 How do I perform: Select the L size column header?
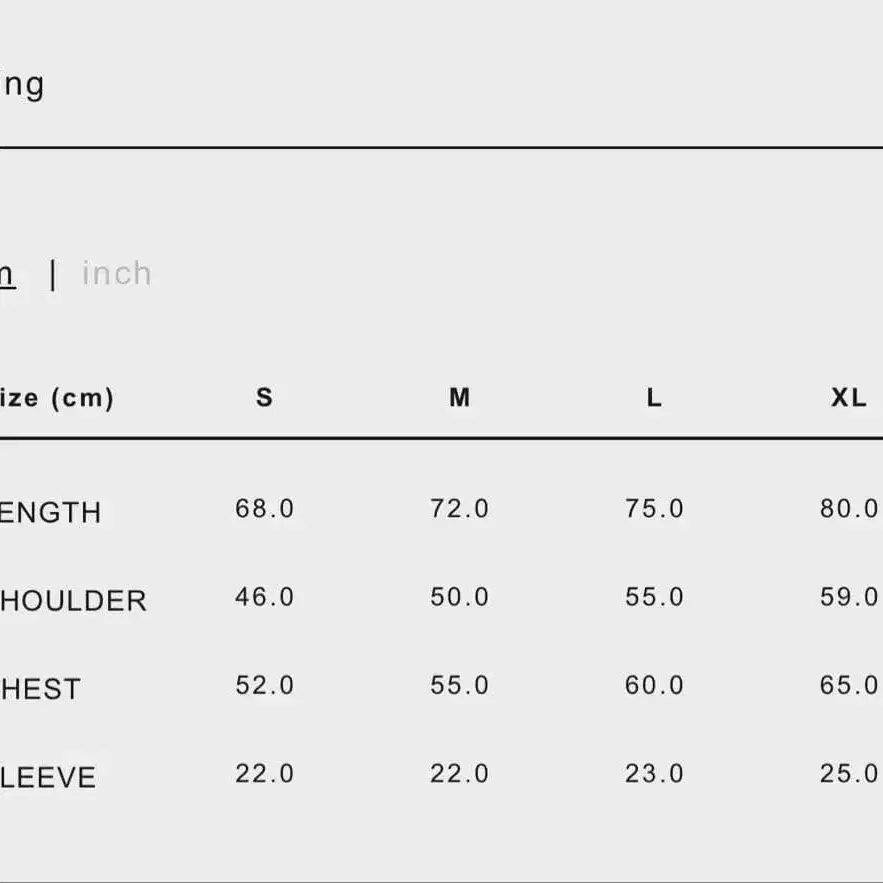click(x=654, y=398)
